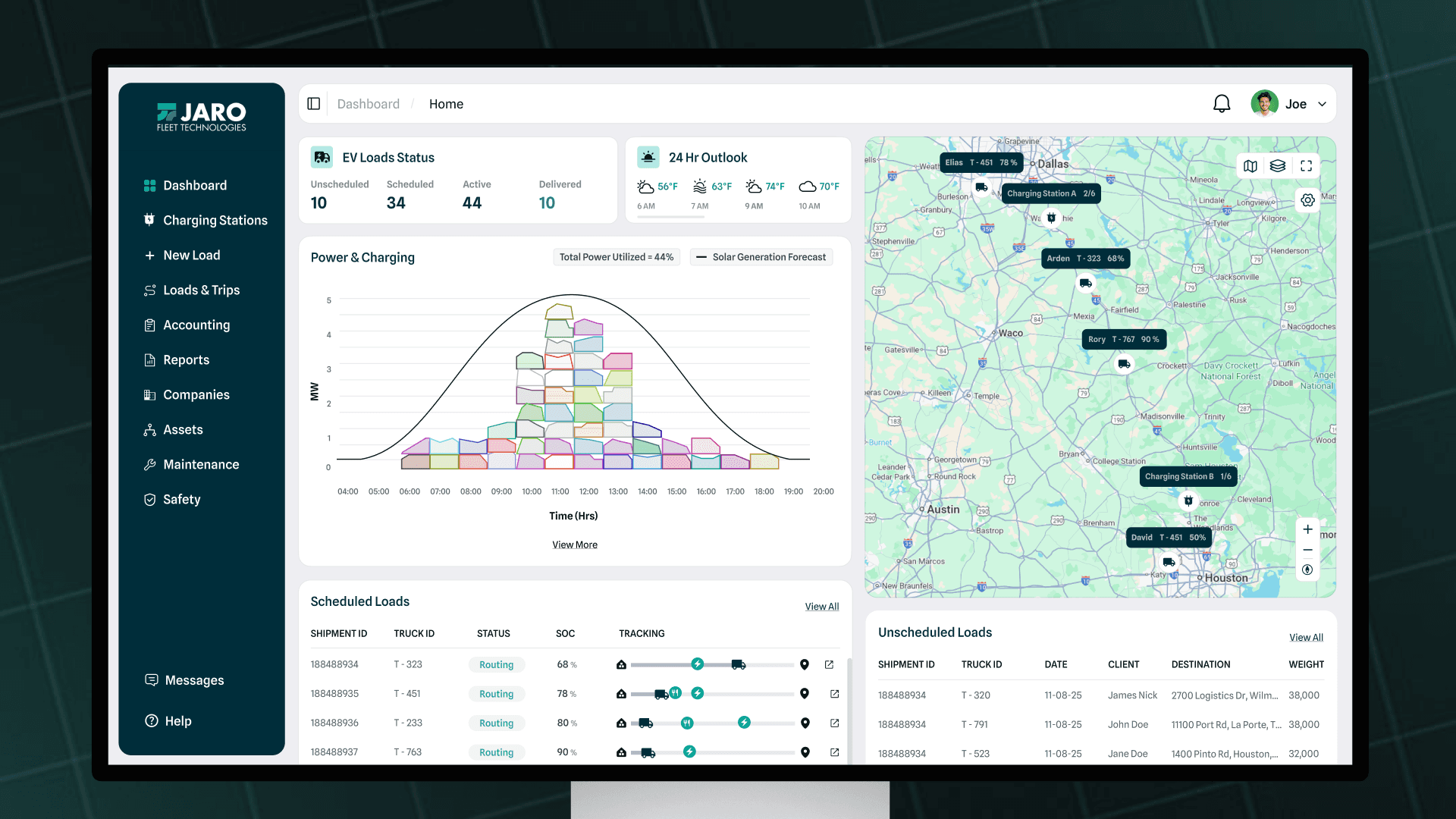Image resolution: width=1456 pixels, height=819 pixels.
Task: Click the 24 Hr Outlook time scrollbar
Action: (x=670, y=217)
